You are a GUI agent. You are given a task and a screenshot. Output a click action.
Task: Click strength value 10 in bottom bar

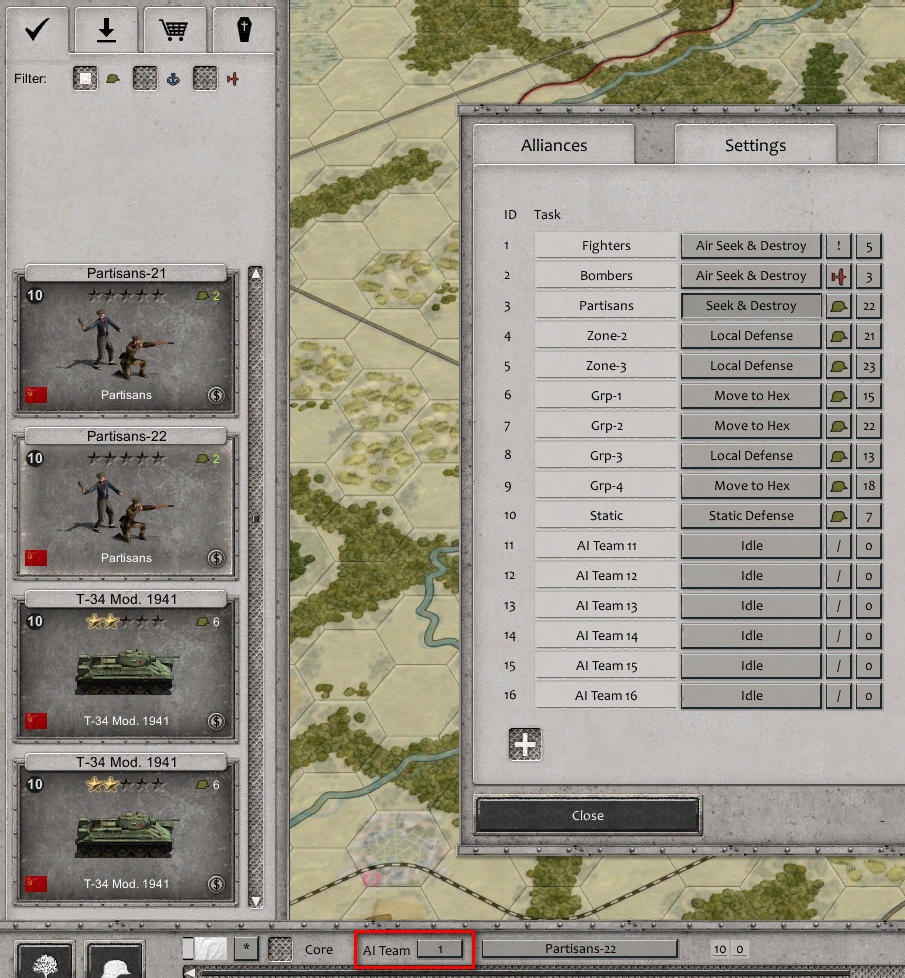click(719, 949)
